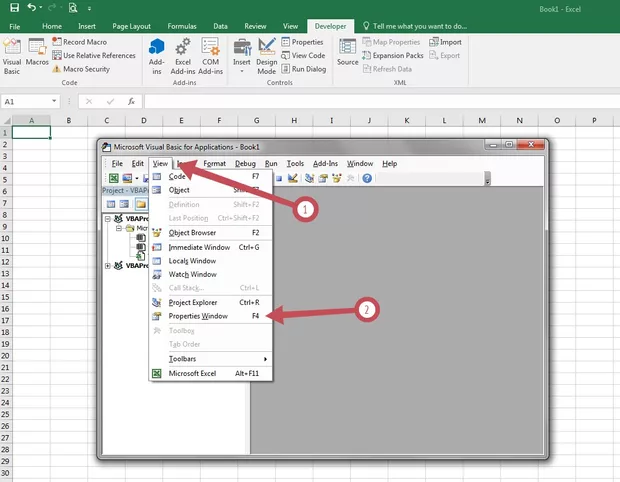Collapse the first VBAProject tree node

click(x=108, y=217)
